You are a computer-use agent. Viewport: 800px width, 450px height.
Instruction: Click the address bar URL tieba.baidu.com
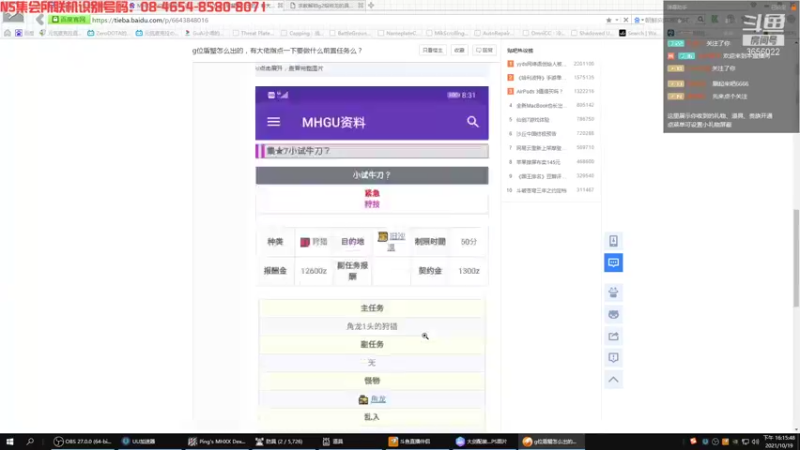click(151, 20)
